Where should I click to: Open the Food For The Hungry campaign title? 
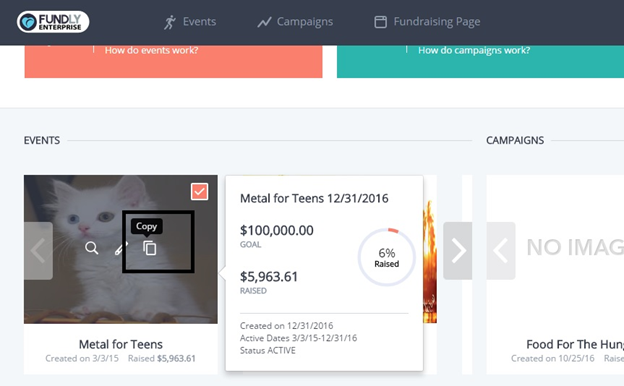click(x=575, y=344)
